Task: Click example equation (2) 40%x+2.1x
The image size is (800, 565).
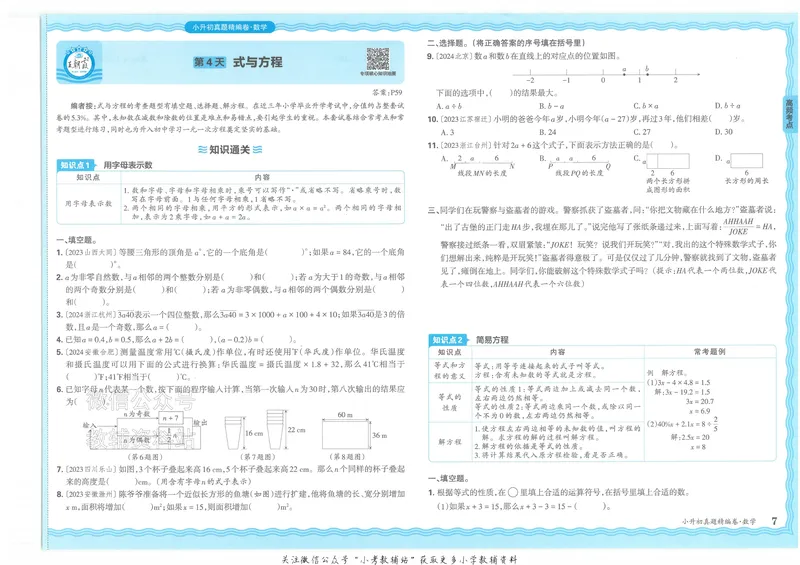Action: (x=682, y=424)
